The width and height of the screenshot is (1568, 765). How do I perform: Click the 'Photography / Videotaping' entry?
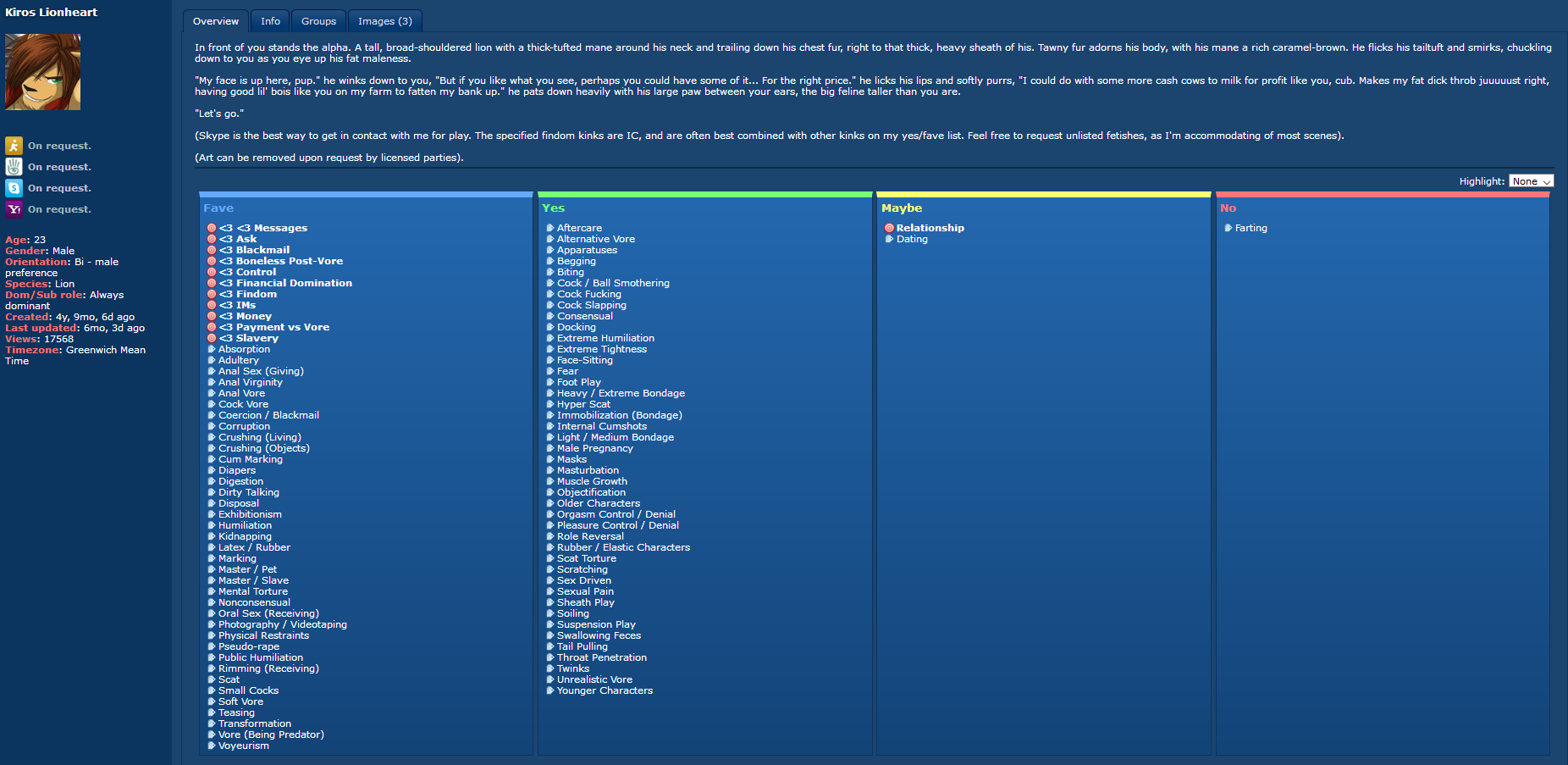point(283,624)
